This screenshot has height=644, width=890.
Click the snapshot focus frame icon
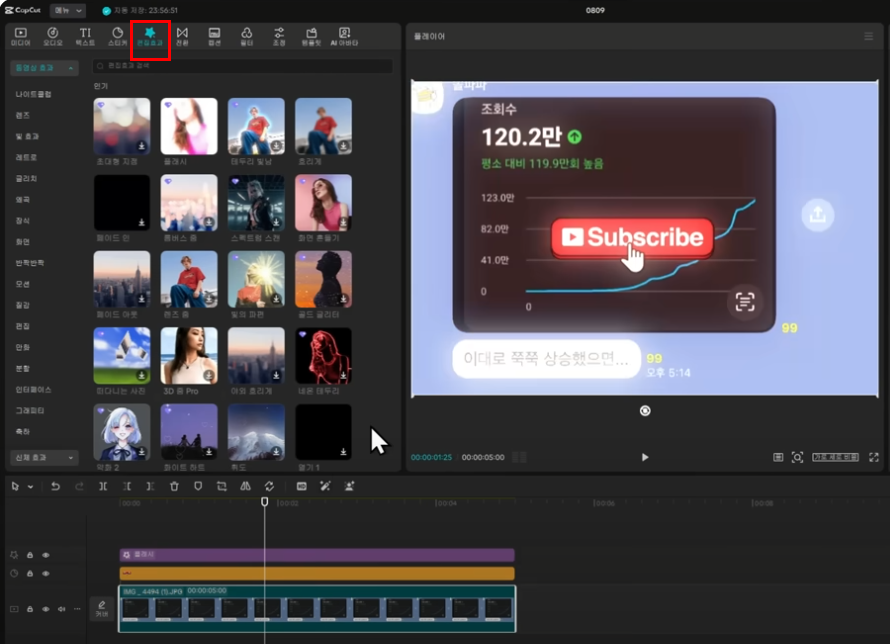coord(797,457)
